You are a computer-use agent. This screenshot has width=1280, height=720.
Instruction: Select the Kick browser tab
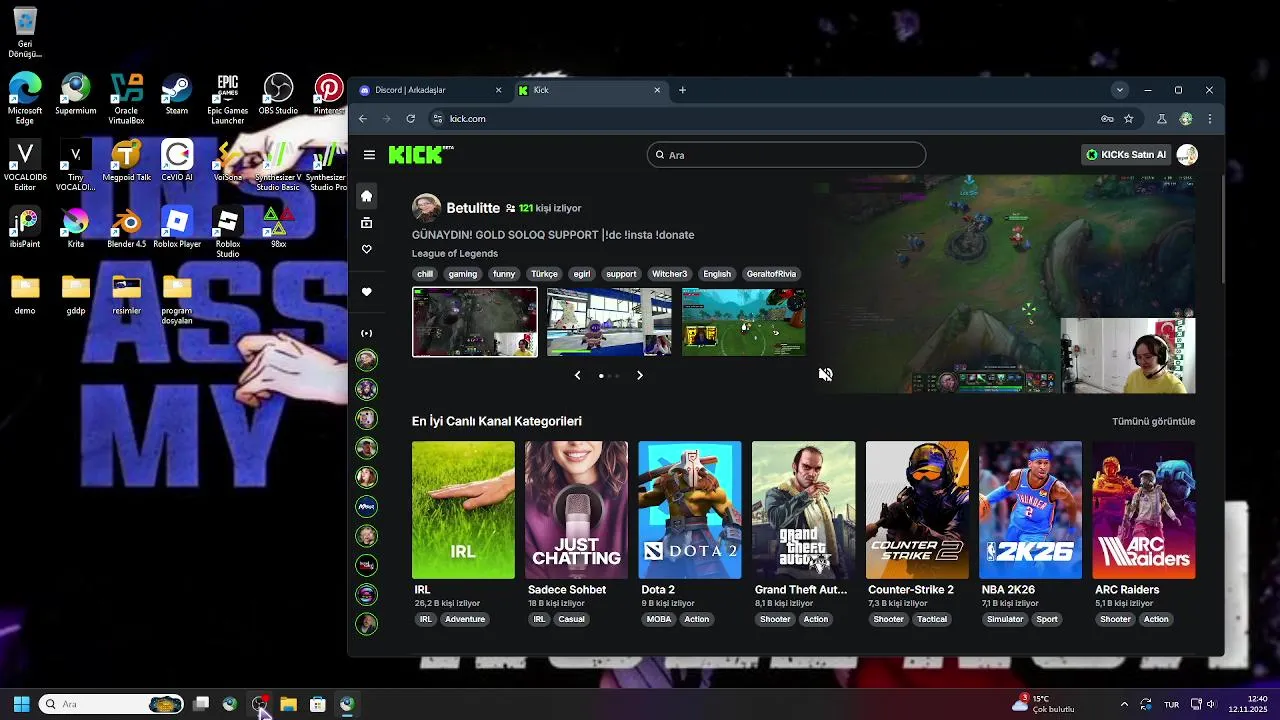tap(590, 90)
